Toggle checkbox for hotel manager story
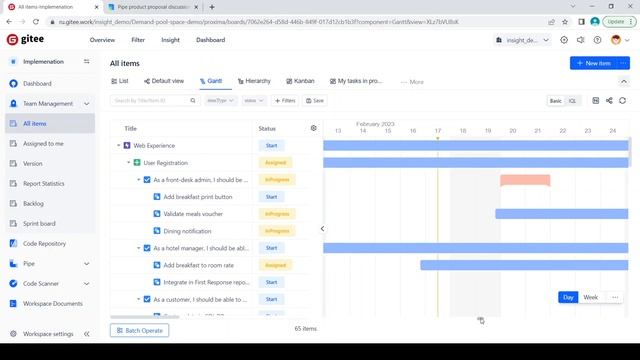 point(147,248)
